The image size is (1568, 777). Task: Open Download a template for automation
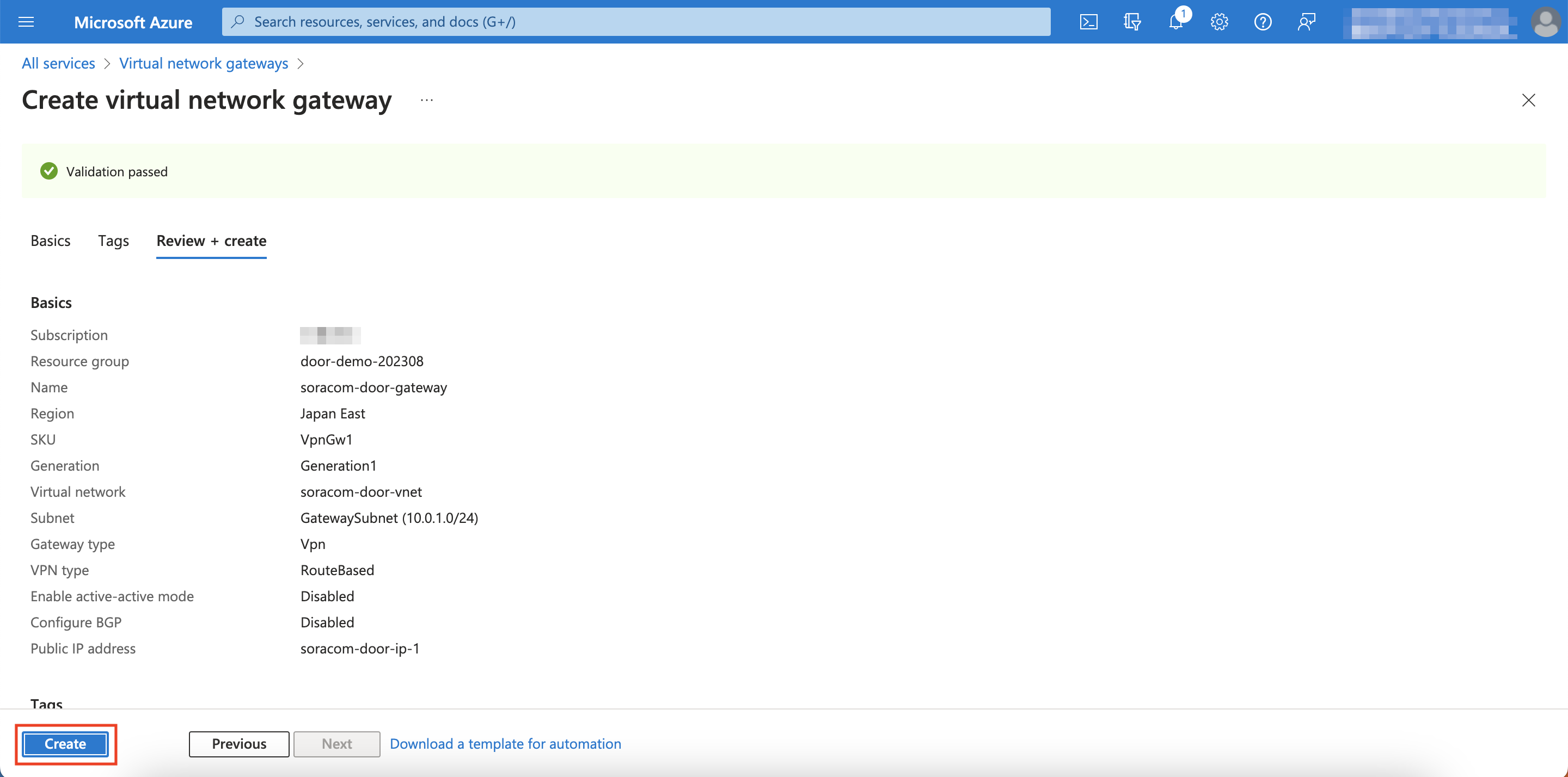[505, 743]
